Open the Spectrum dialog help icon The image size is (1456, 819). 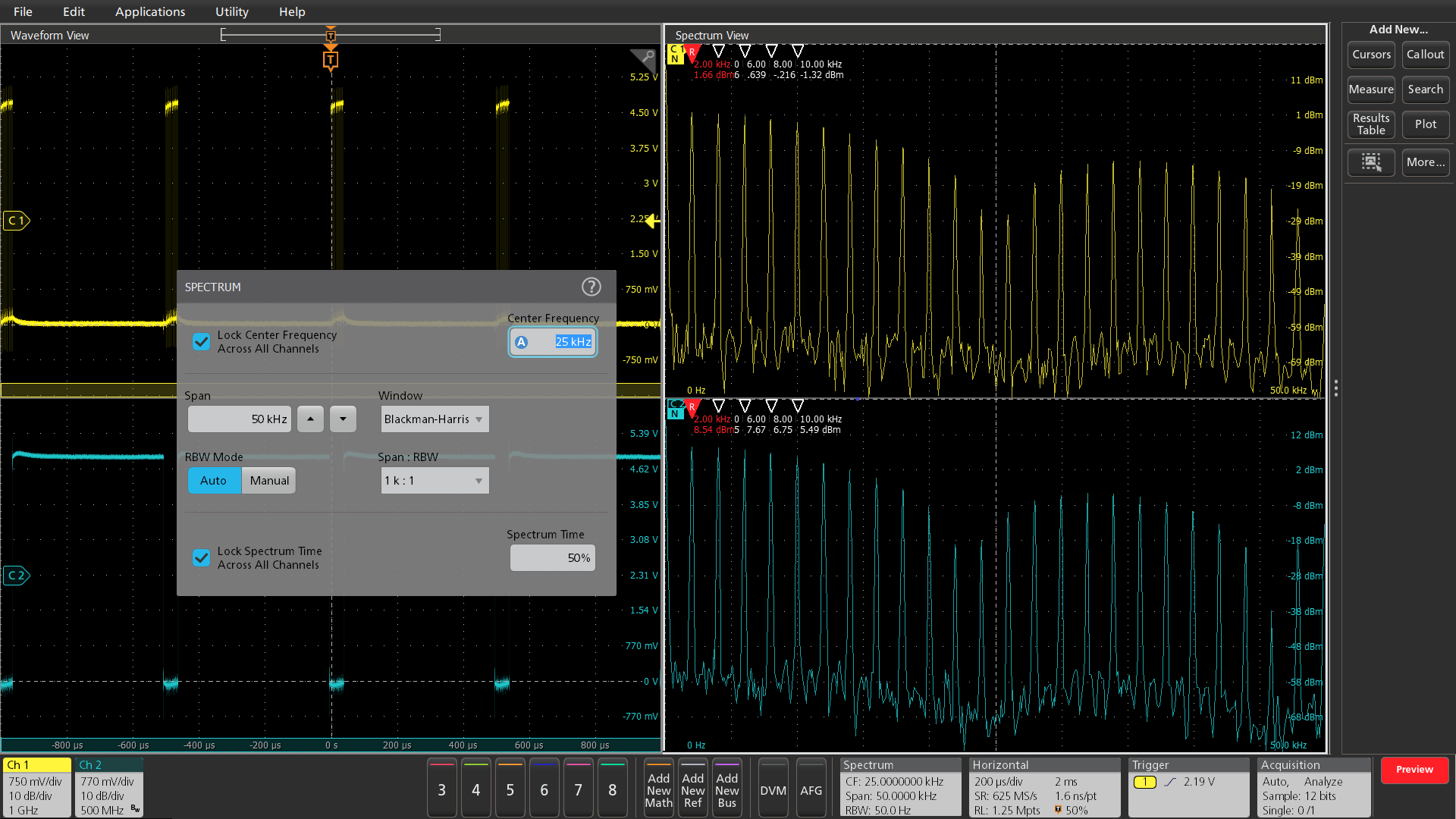[591, 287]
